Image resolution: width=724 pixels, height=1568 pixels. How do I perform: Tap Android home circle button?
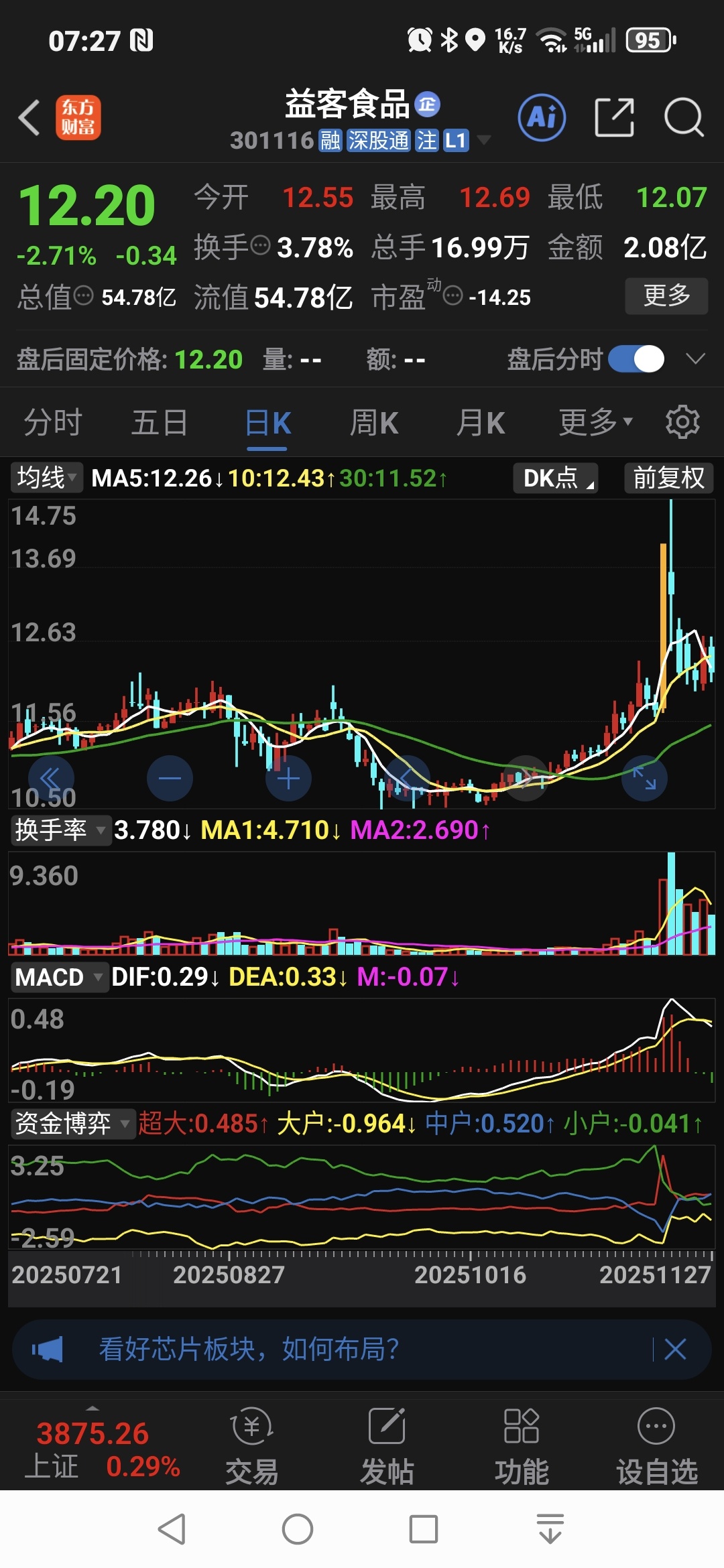click(x=298, y=1530)
